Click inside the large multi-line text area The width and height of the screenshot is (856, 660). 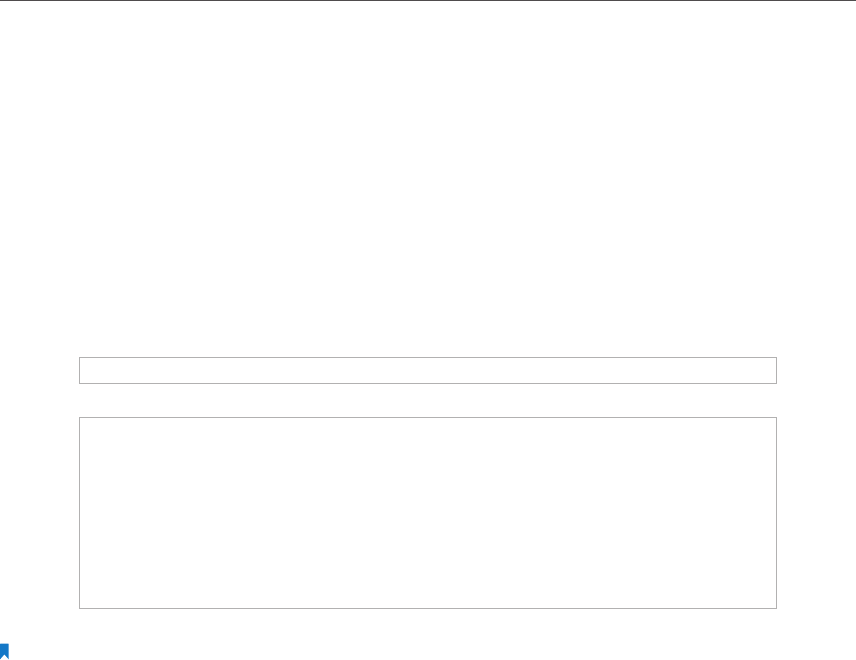[427, 512]
